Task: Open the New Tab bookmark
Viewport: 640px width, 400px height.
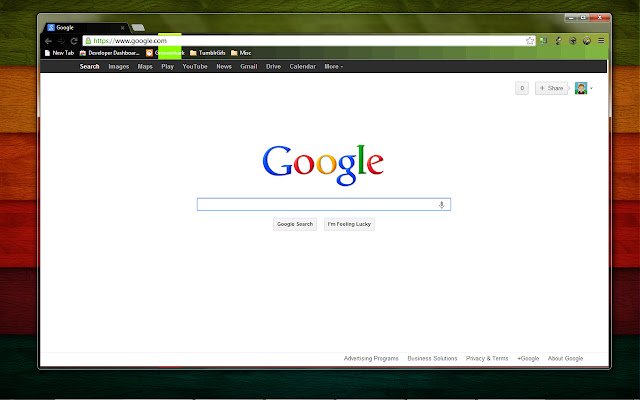Action: pos(59,53)
